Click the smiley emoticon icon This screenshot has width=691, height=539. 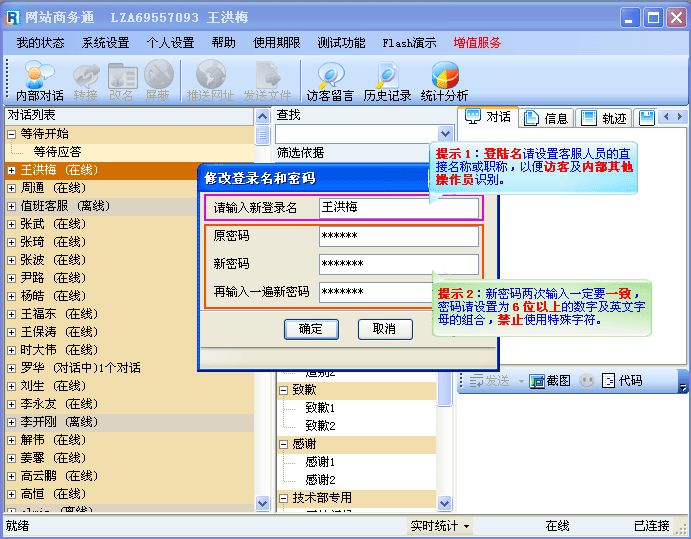[586, 381]
